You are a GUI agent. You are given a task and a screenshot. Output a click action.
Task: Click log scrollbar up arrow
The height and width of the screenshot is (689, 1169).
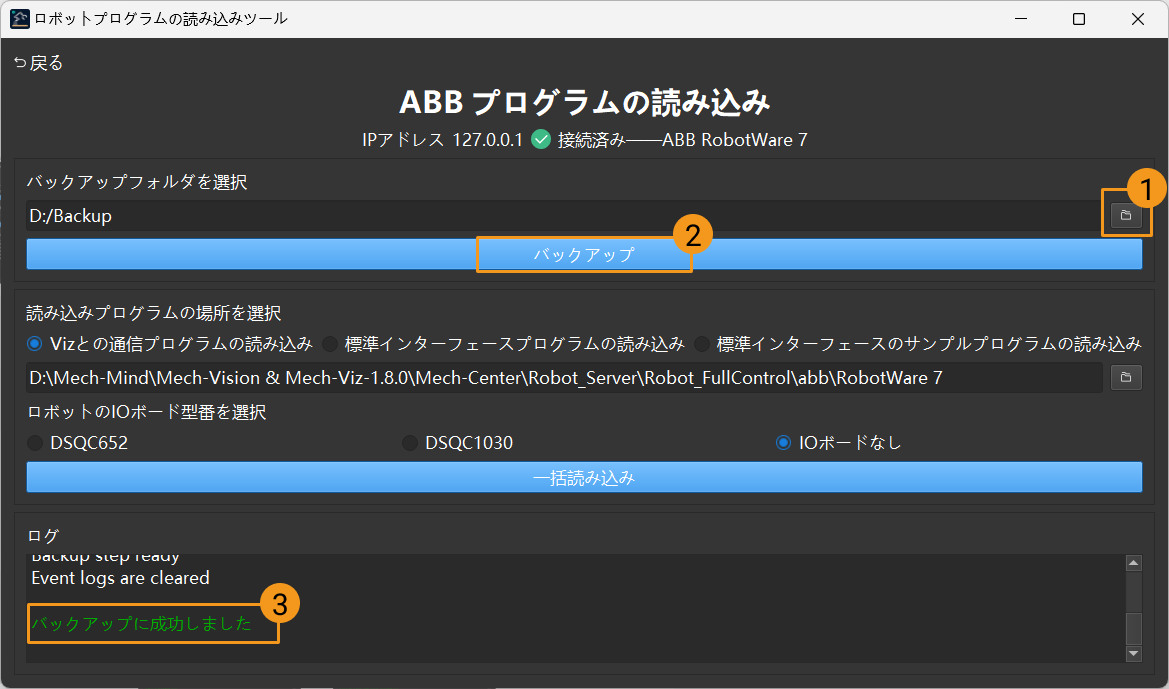tap(1133, 563)
